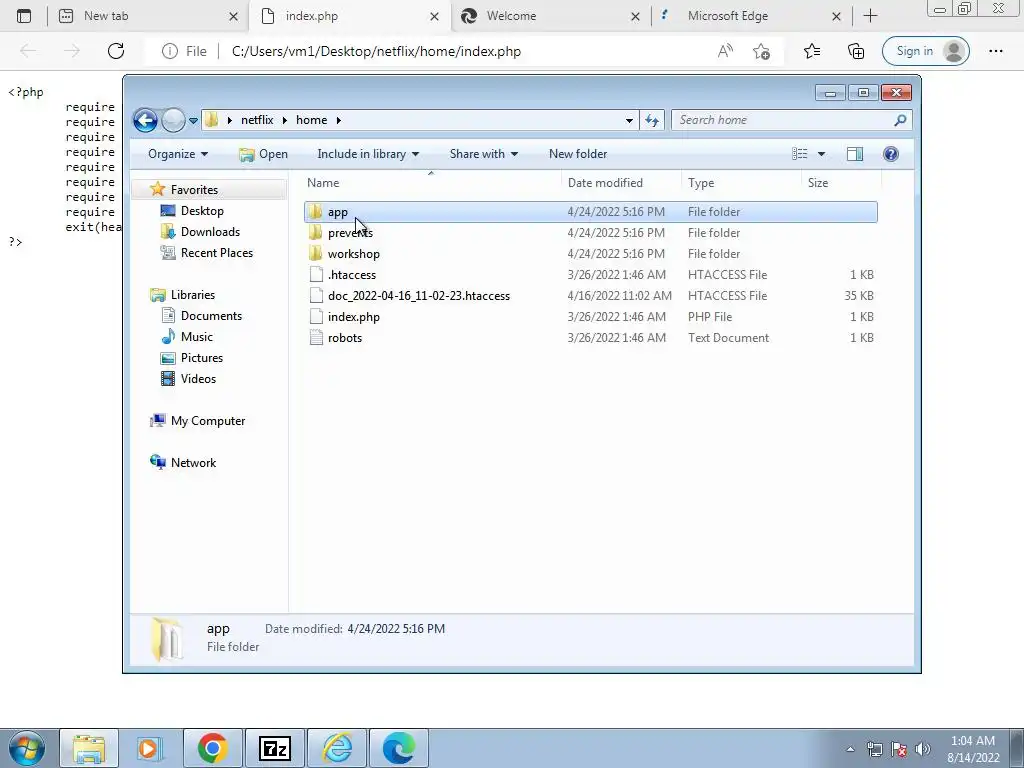1024x768 pixels.
Task: Click the change view icon in Explorer
Action: coord(800,154)
